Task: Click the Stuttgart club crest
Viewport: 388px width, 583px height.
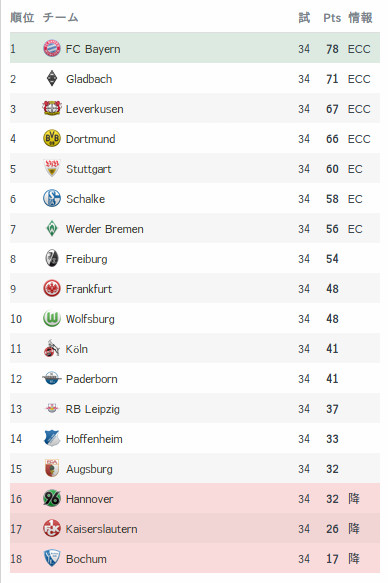Action: pos(52,168)
